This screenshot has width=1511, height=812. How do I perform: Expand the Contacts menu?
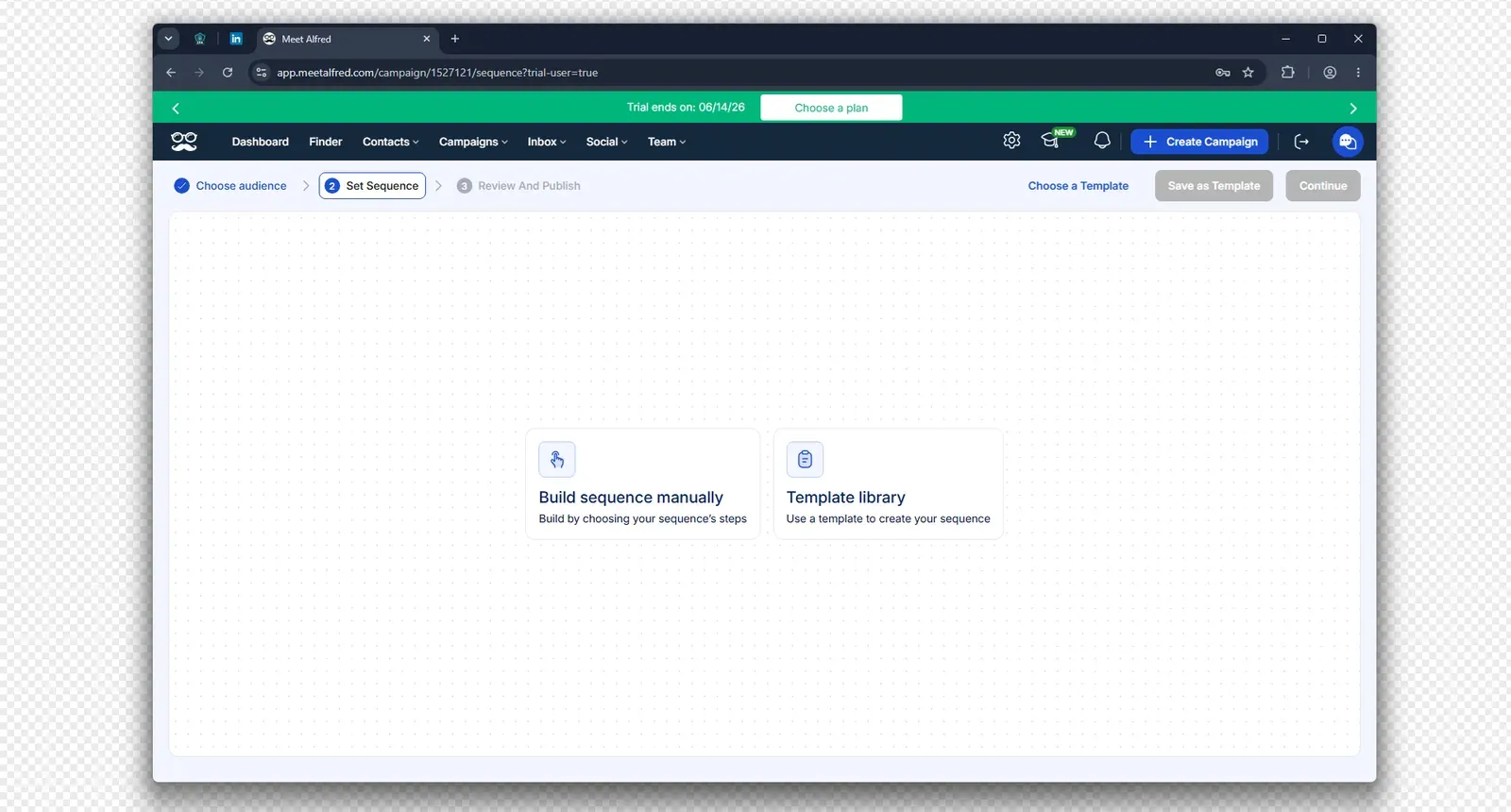[391, 142]
